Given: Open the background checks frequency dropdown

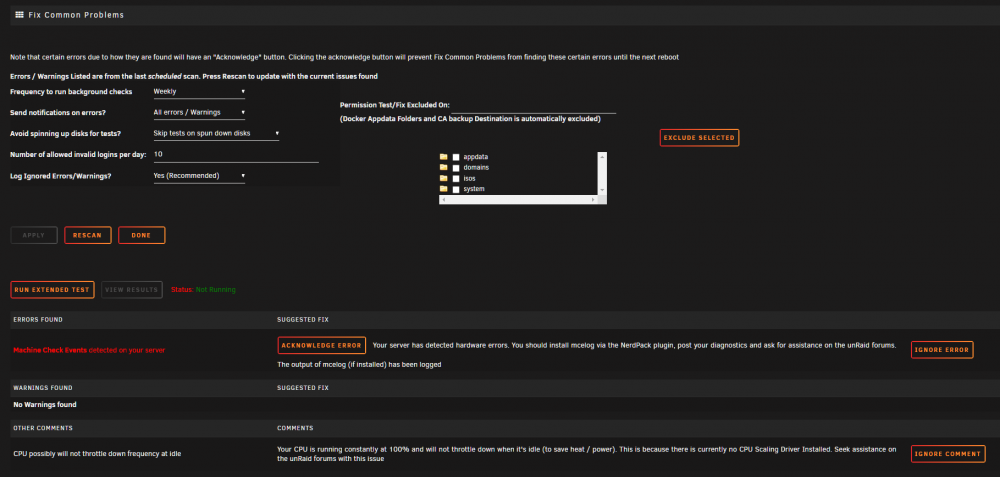Looking at the screenshot, I should [x=199, y=92].
